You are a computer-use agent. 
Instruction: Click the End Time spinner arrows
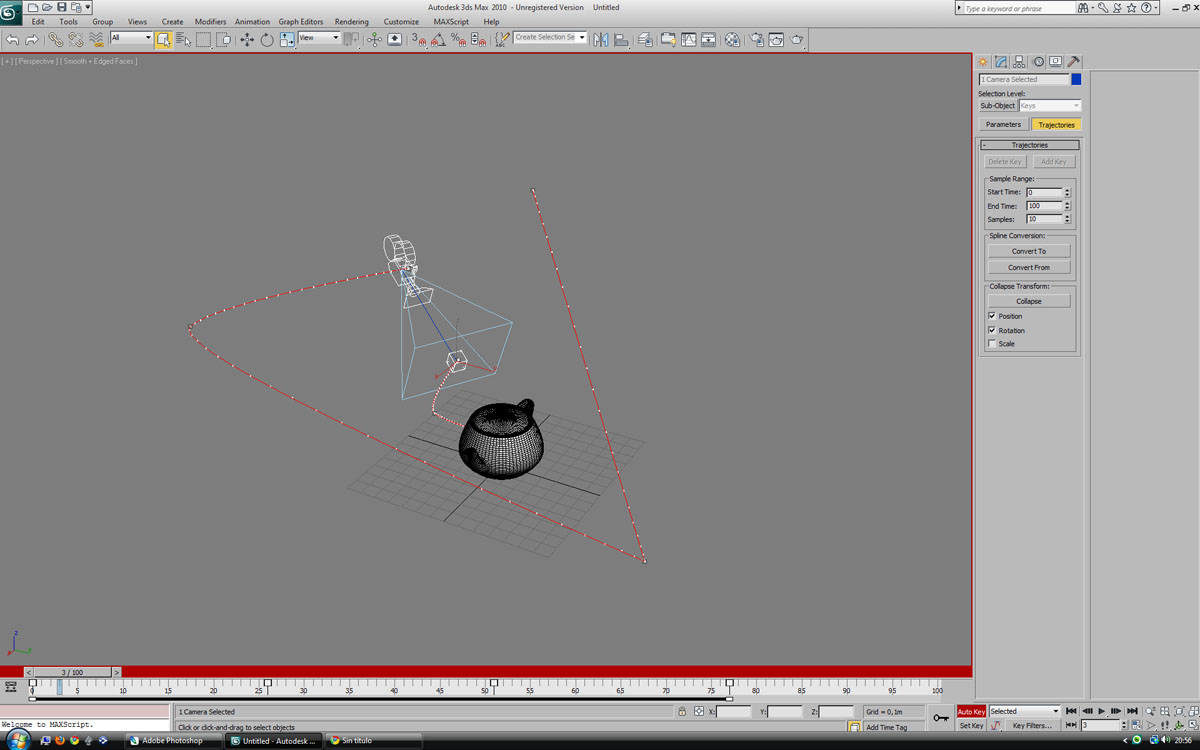1067,206
